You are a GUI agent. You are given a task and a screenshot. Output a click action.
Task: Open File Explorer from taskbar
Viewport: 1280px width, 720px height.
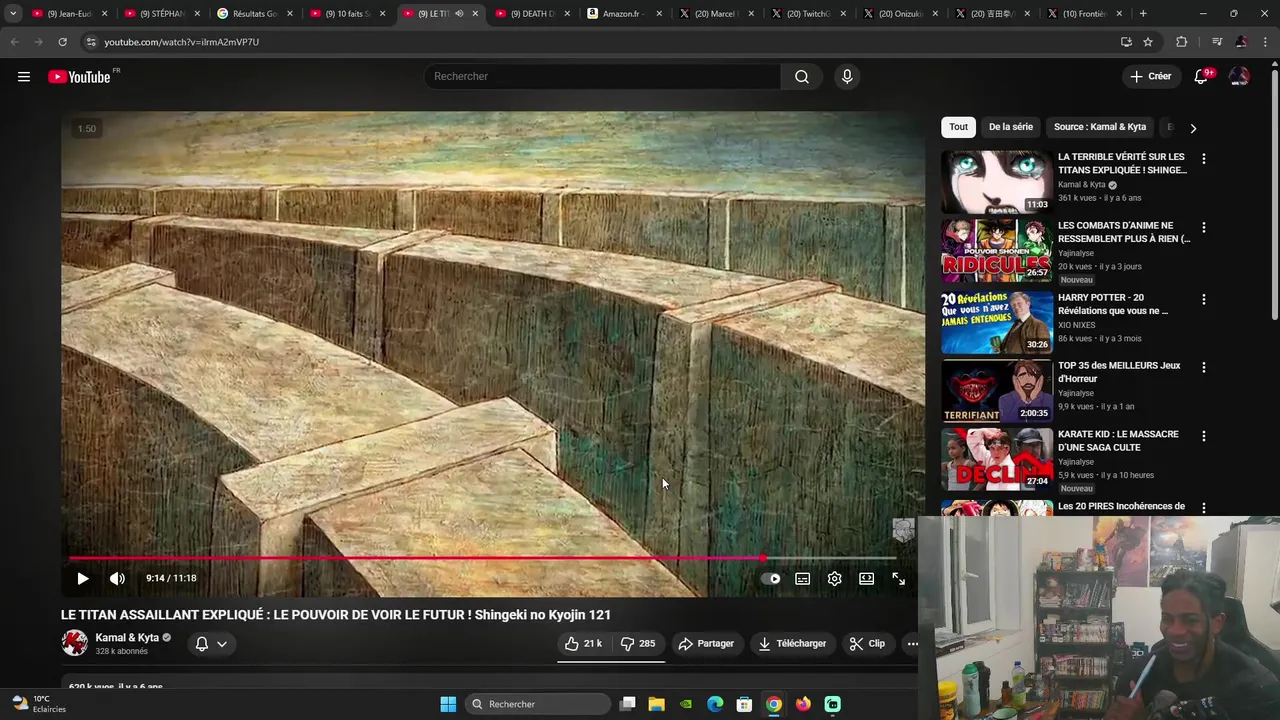pos(656,704)
